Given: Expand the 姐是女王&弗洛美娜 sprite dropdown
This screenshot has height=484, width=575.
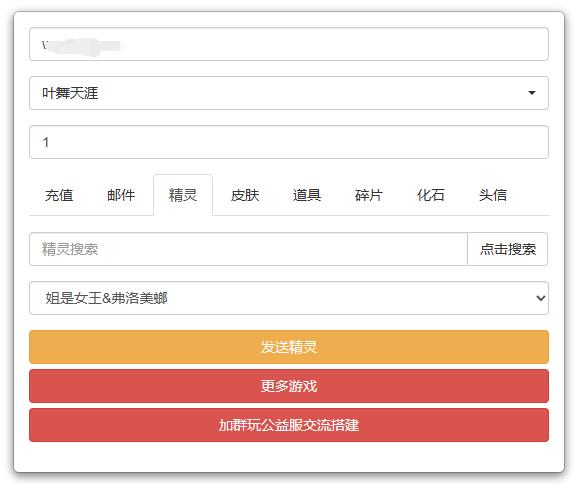Looking at the screenshot, I should pyautogui.click(x=289, y=298).
